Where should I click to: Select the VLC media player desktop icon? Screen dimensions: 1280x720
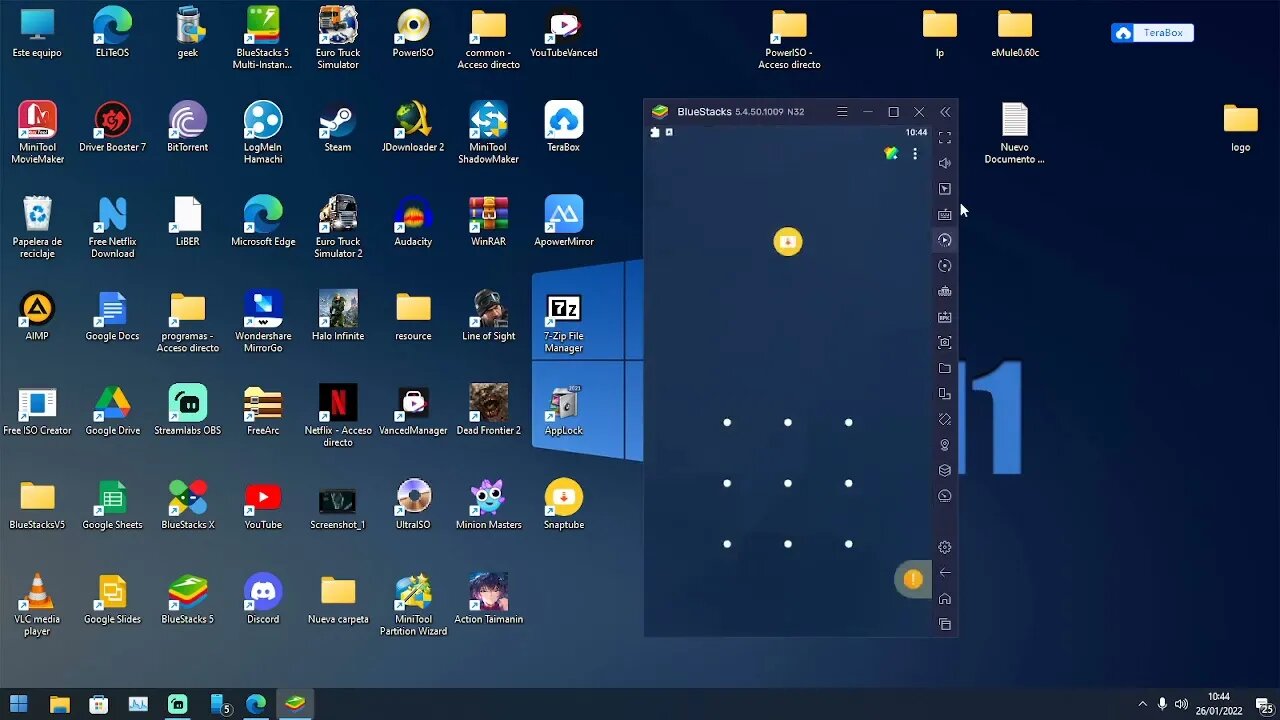point(37,605)
